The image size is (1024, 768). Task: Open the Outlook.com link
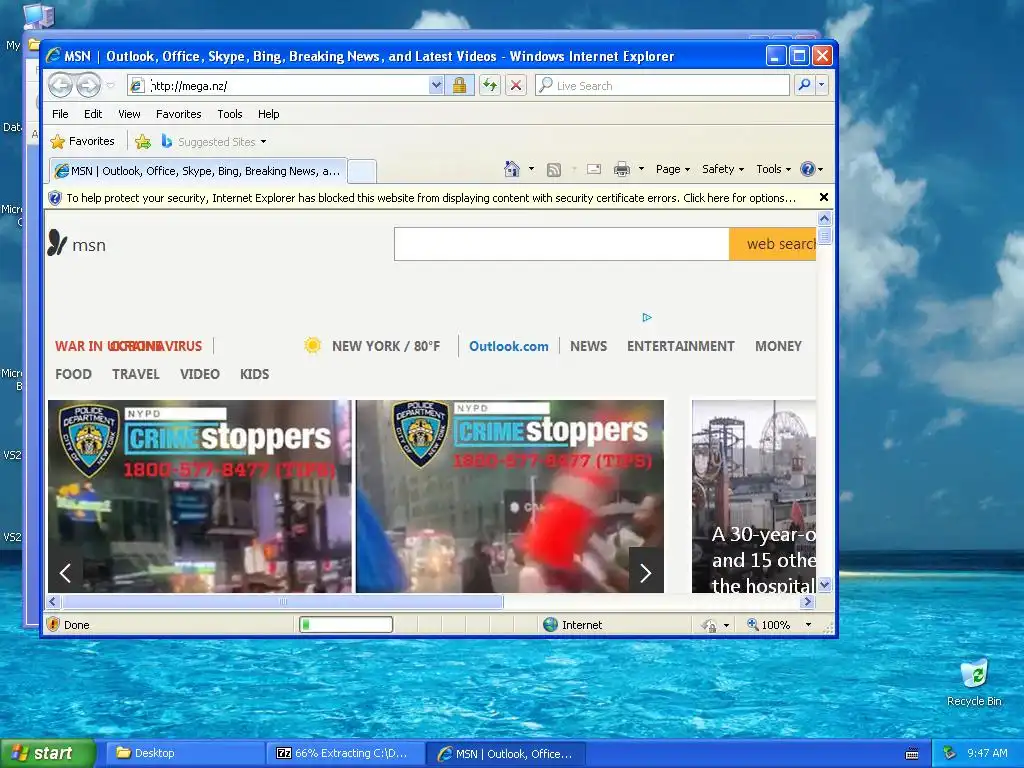coord(509,346)
